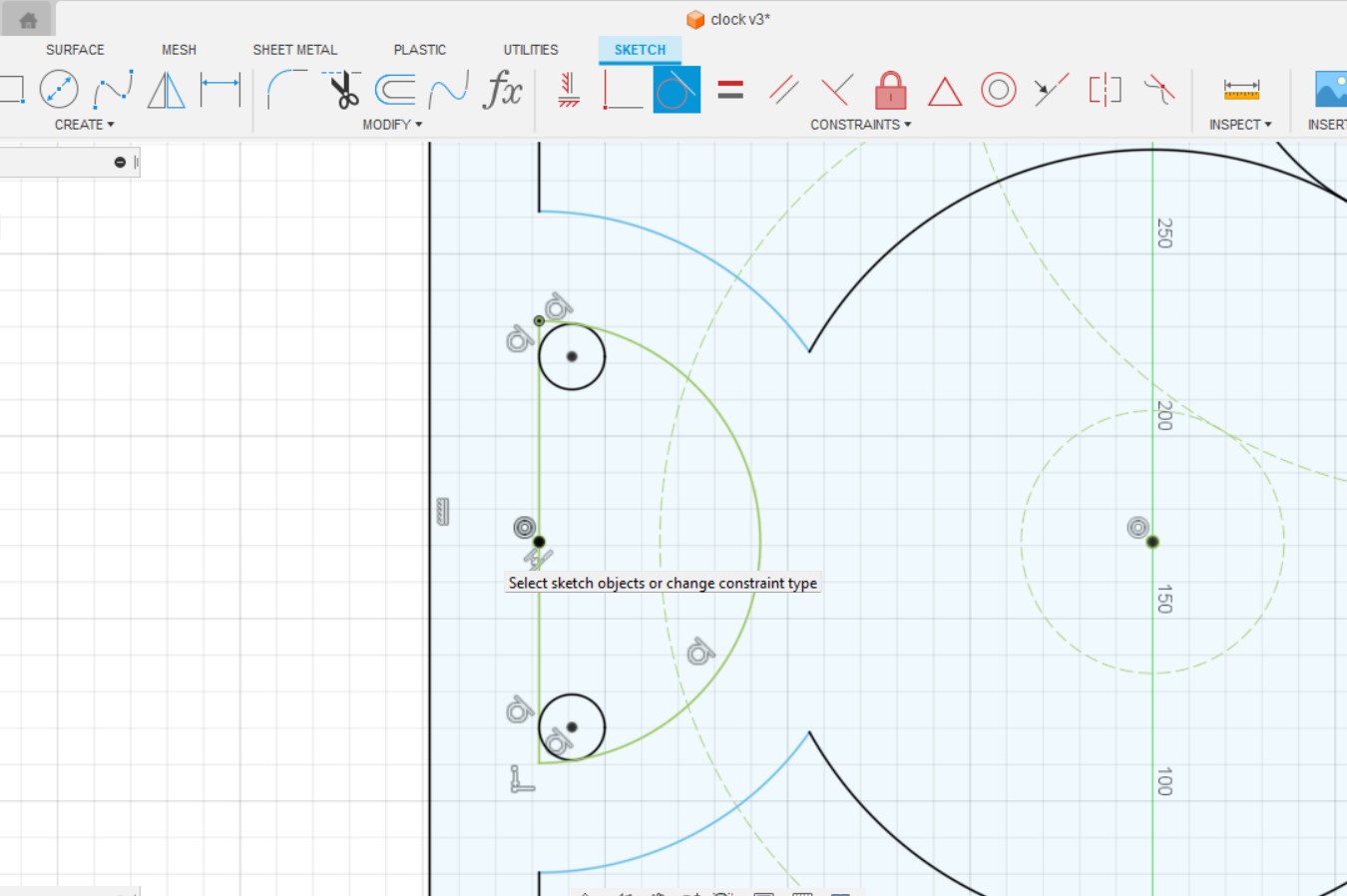Apply the Fix/UnFix lock constraint
The height and width of the screenshot is (896, 1347).
pos(889,89)
